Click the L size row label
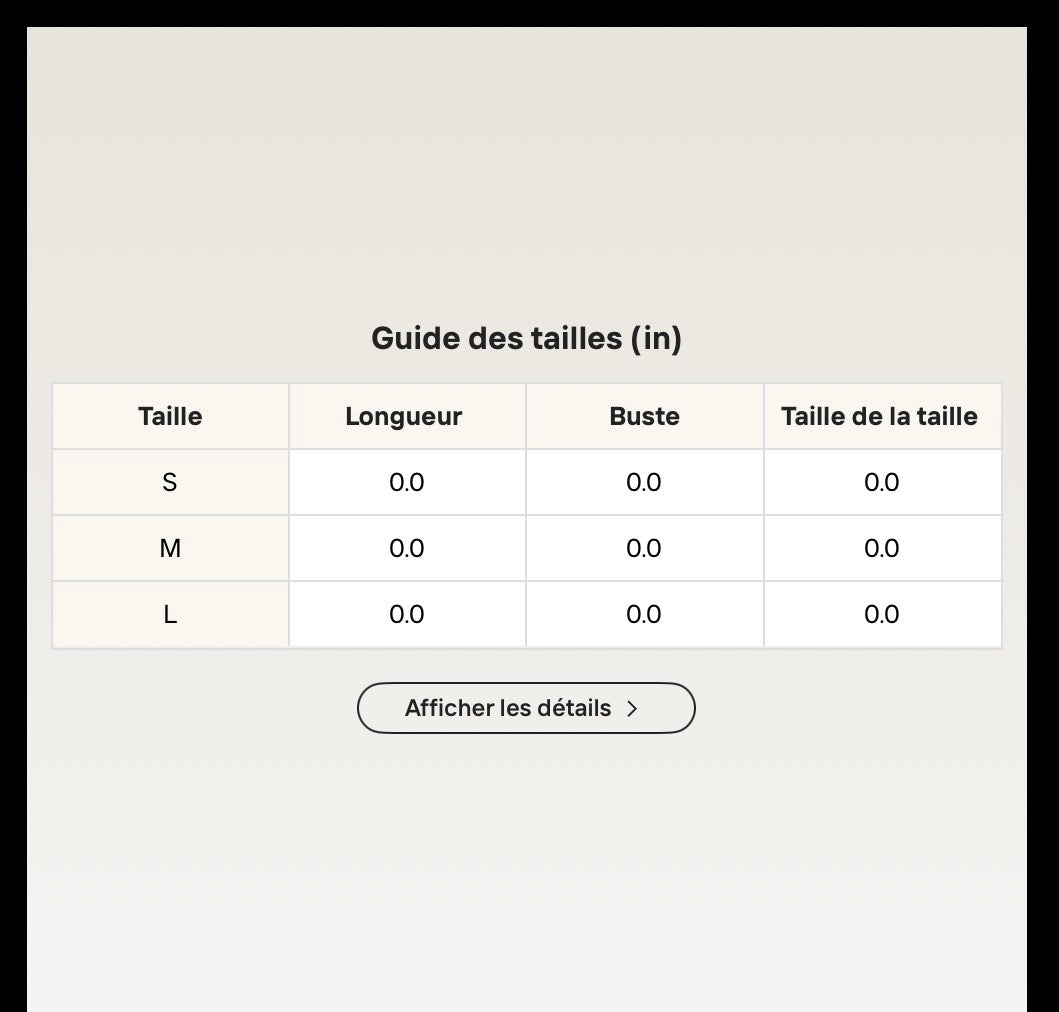 point(170,614)
